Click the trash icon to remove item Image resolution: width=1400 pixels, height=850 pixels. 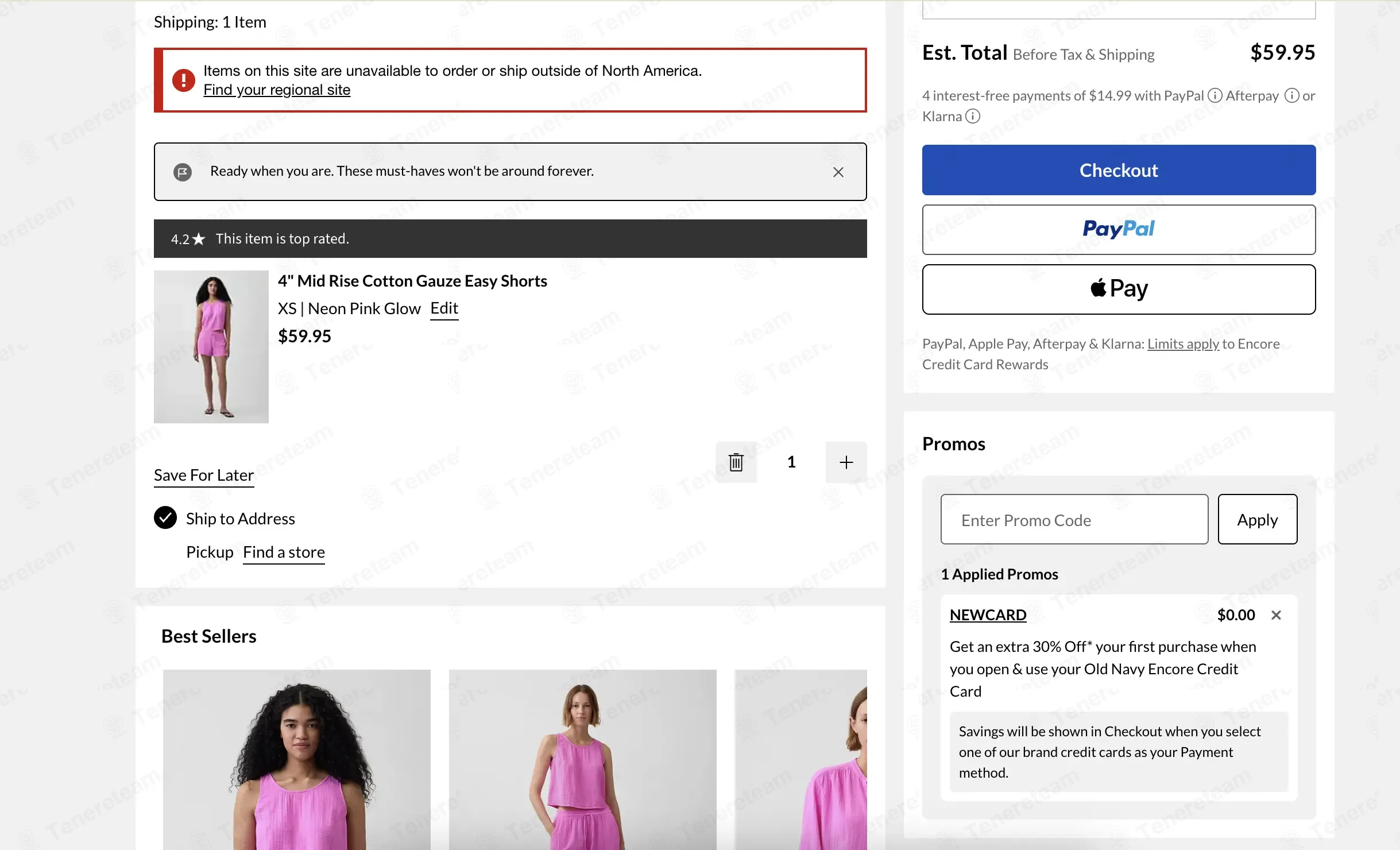[x=736, y=462]
